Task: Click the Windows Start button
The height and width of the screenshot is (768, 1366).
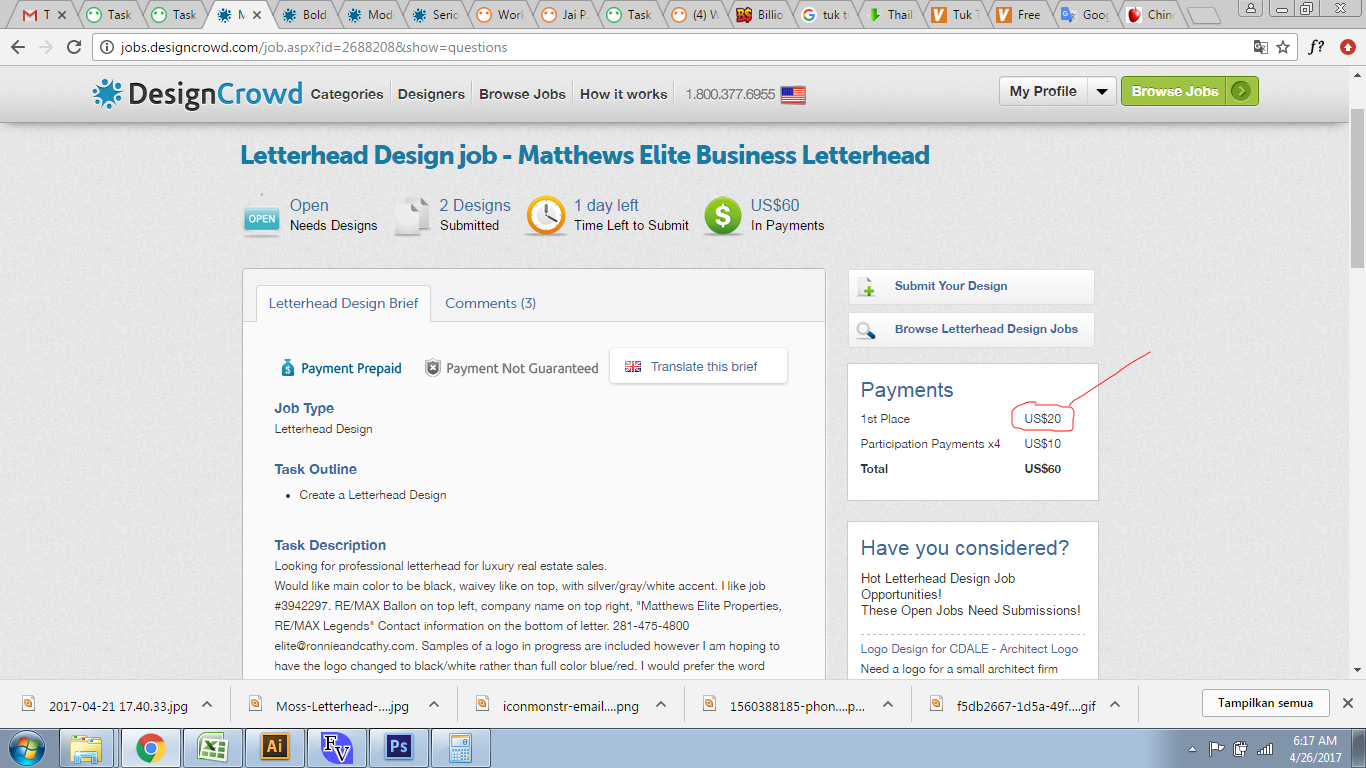Action: pos(27,747)
